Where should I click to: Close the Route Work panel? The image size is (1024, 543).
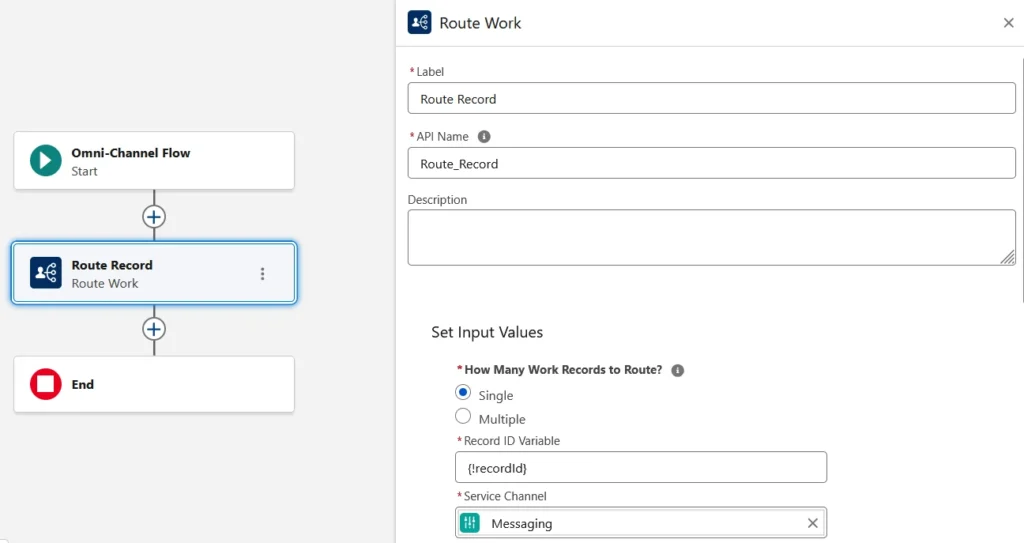click(x=1008, y=23)
